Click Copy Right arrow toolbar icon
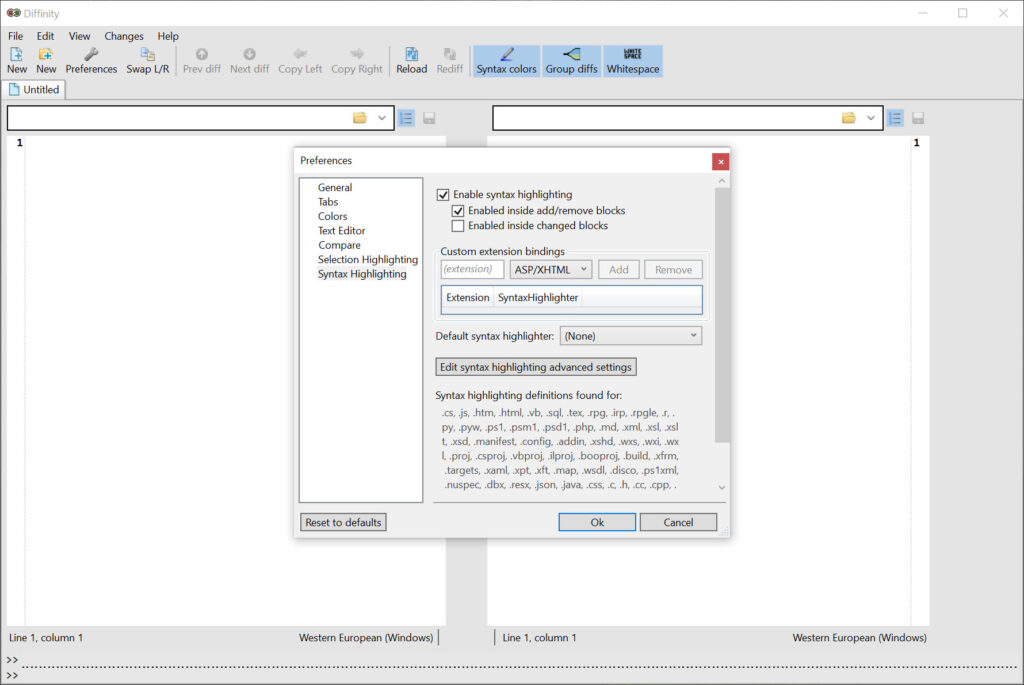1024x685 pixels. [357, 61]
